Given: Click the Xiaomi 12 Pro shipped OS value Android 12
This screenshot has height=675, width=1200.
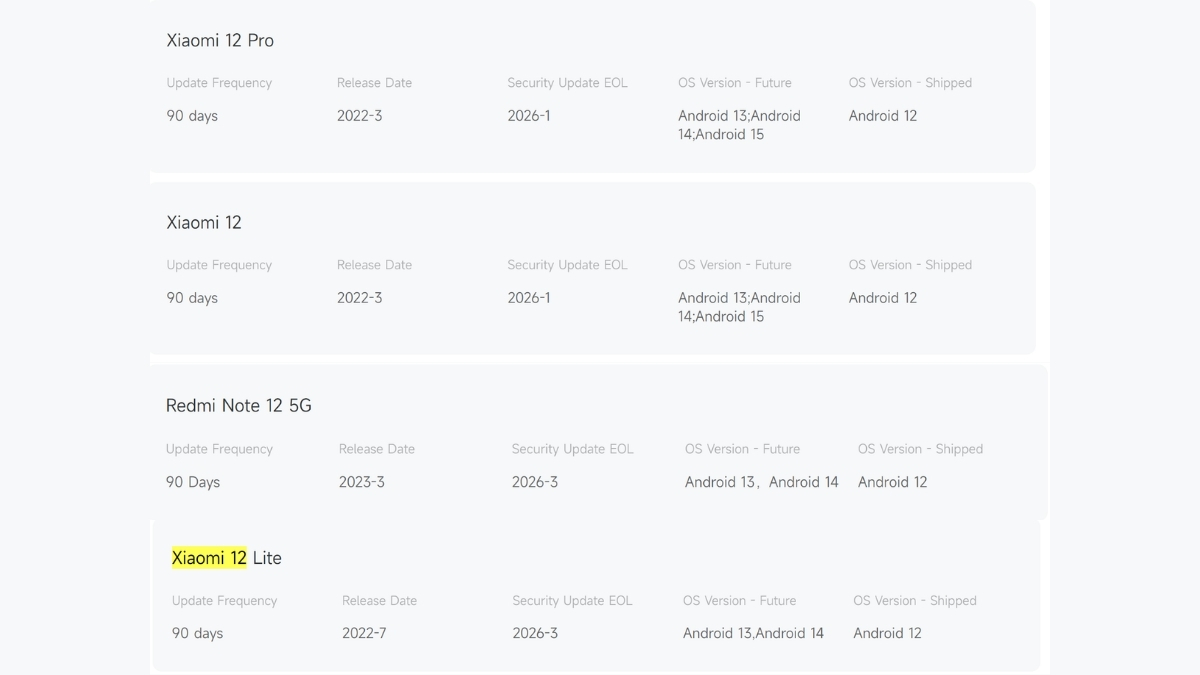Looking at the screenshot, I should (883, 116).
